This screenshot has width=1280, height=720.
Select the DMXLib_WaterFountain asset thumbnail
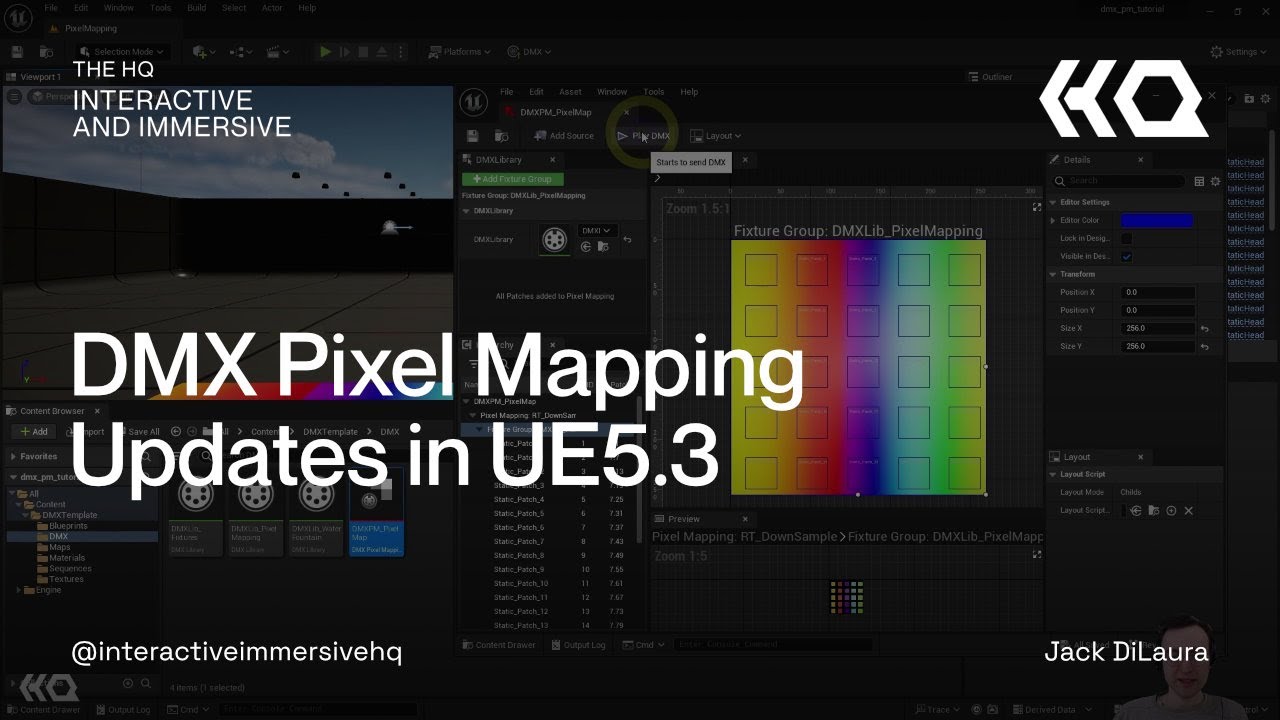tap(316, 496)
